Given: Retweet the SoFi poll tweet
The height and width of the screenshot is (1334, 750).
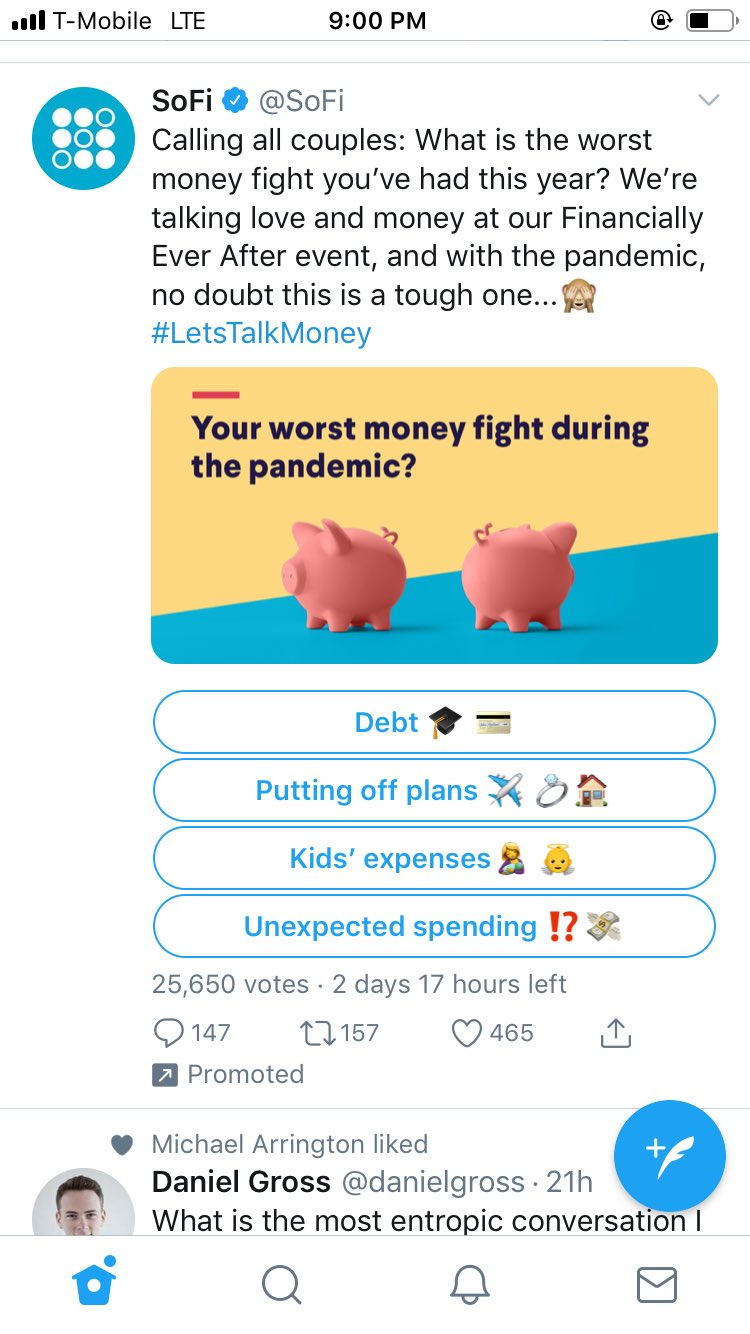Looking at the screenshot, I should click(316, 1033).
